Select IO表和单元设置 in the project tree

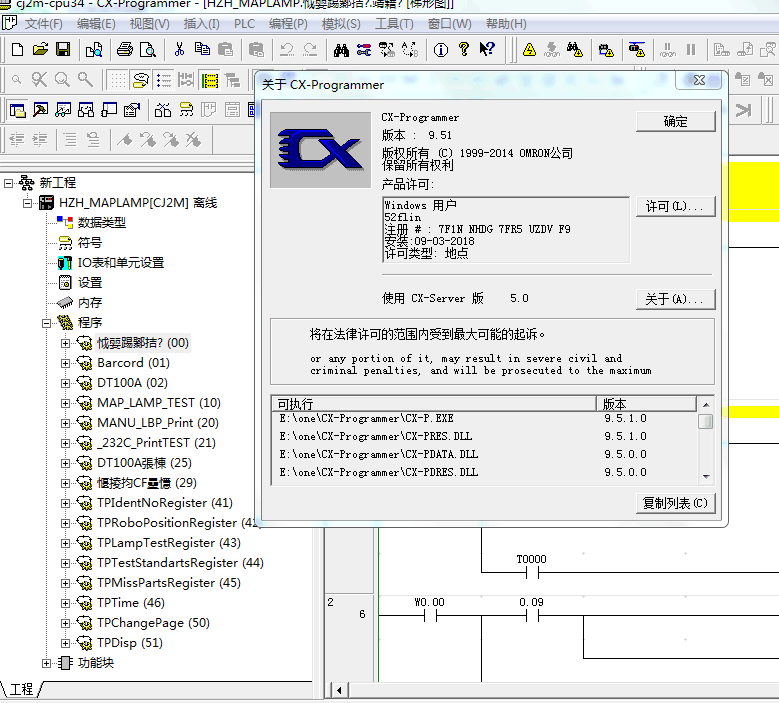[x=120, y=263]
